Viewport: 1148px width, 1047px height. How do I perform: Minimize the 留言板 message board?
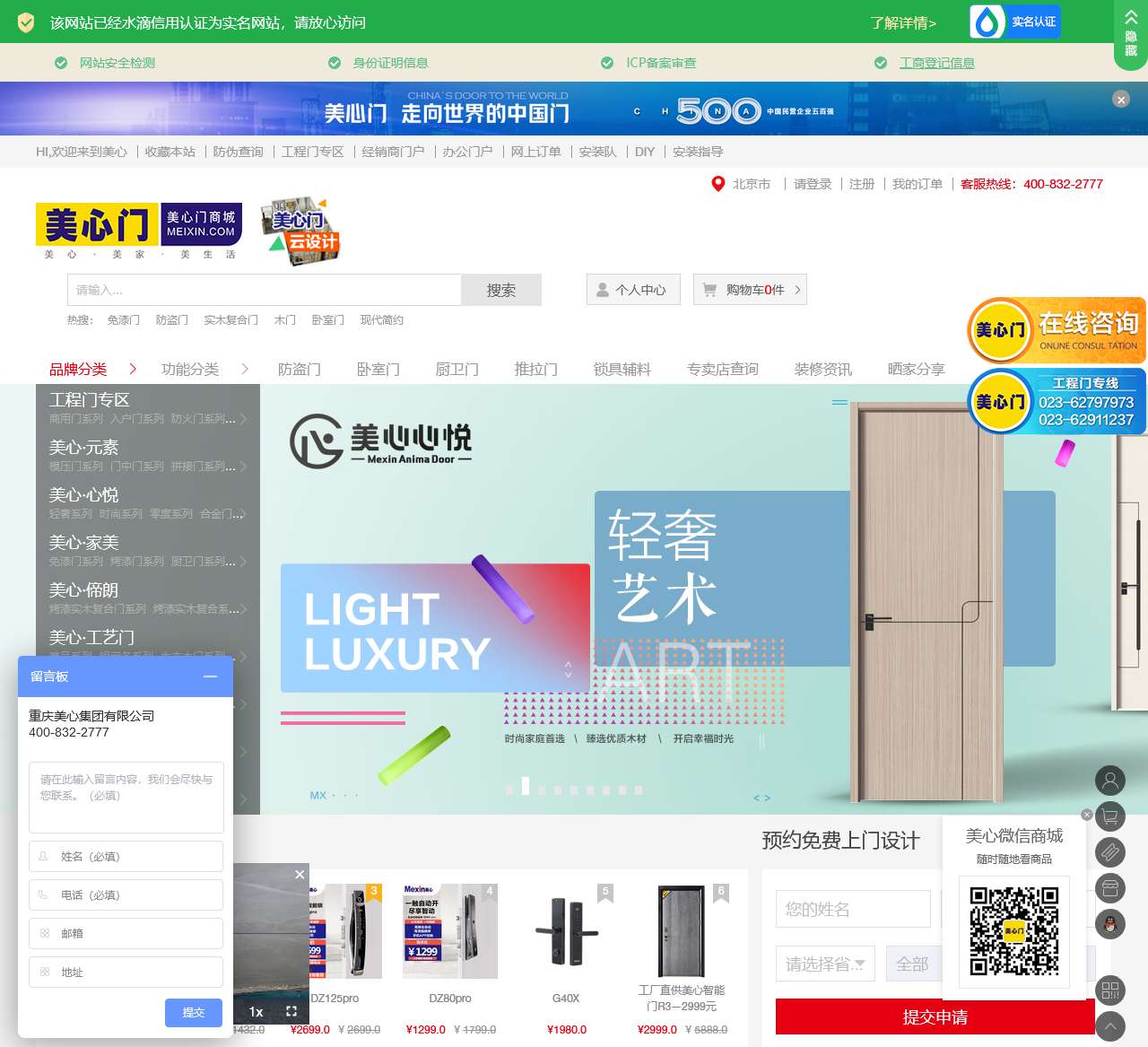[210, 676]
